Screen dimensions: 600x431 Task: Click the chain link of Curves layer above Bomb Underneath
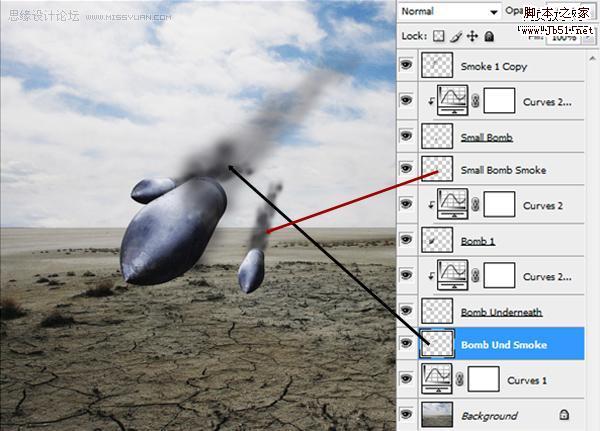click(475, 275)
